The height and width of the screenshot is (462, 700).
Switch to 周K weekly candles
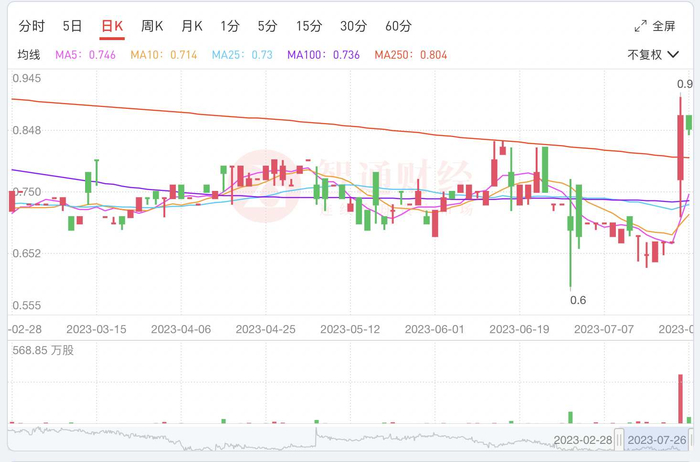pos(152,26)
